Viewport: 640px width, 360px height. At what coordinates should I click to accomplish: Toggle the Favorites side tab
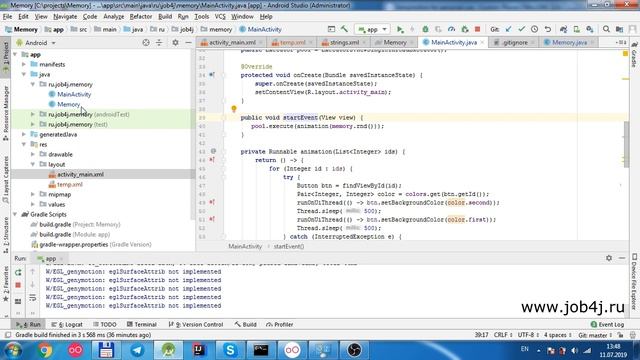click(x=5, y=284)
